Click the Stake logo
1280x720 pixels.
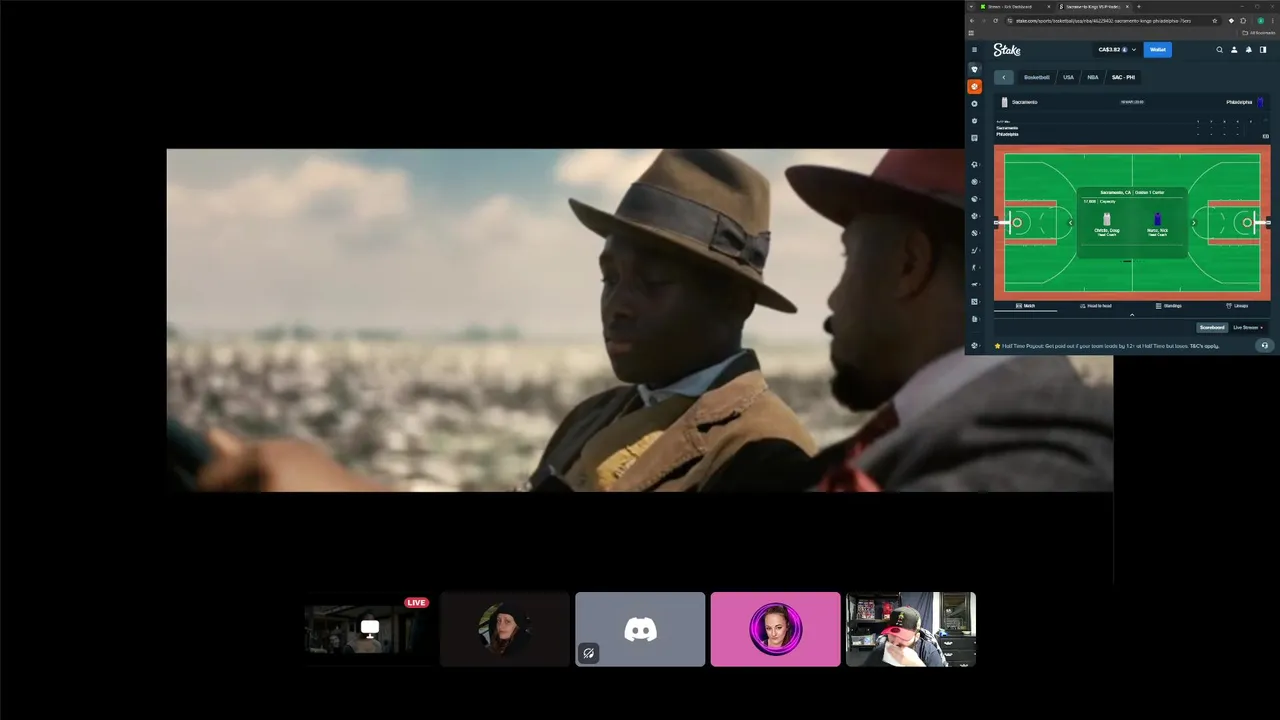[1007, 50]
